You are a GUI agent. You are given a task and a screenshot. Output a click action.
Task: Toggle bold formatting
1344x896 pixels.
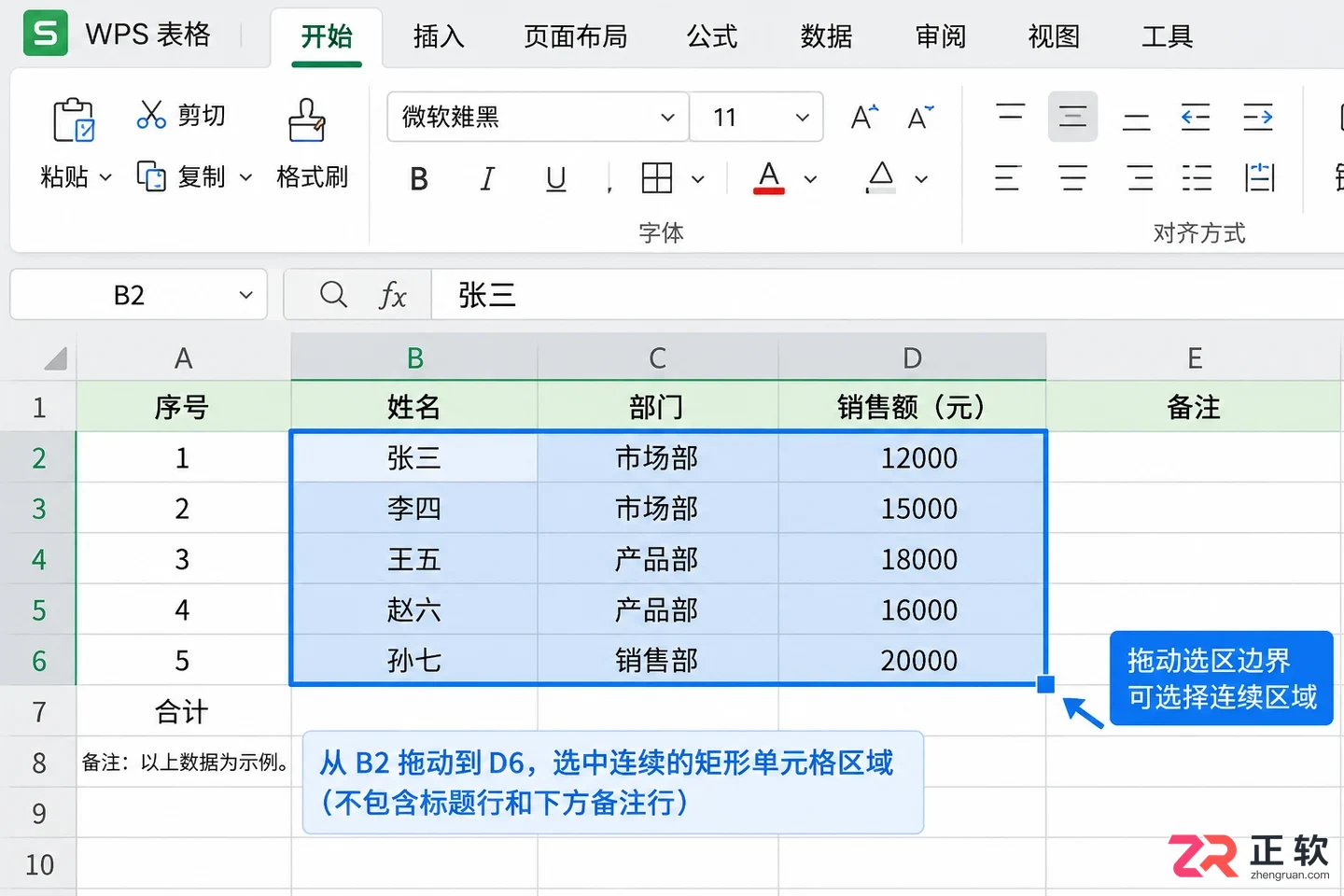coord(419,178)
